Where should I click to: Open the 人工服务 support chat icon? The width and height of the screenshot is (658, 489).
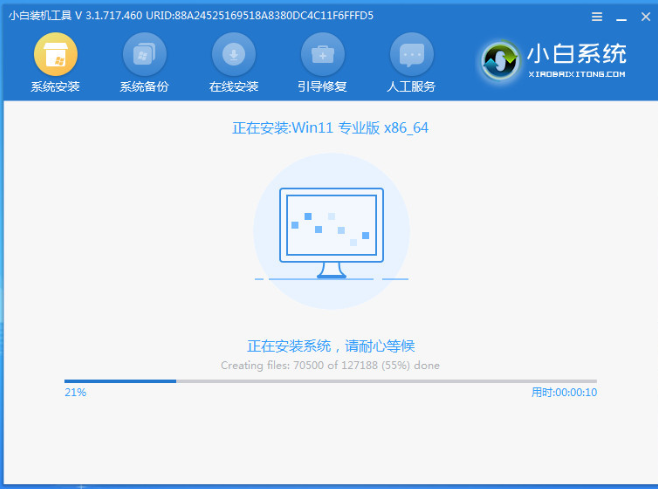(x=412, y=55)
